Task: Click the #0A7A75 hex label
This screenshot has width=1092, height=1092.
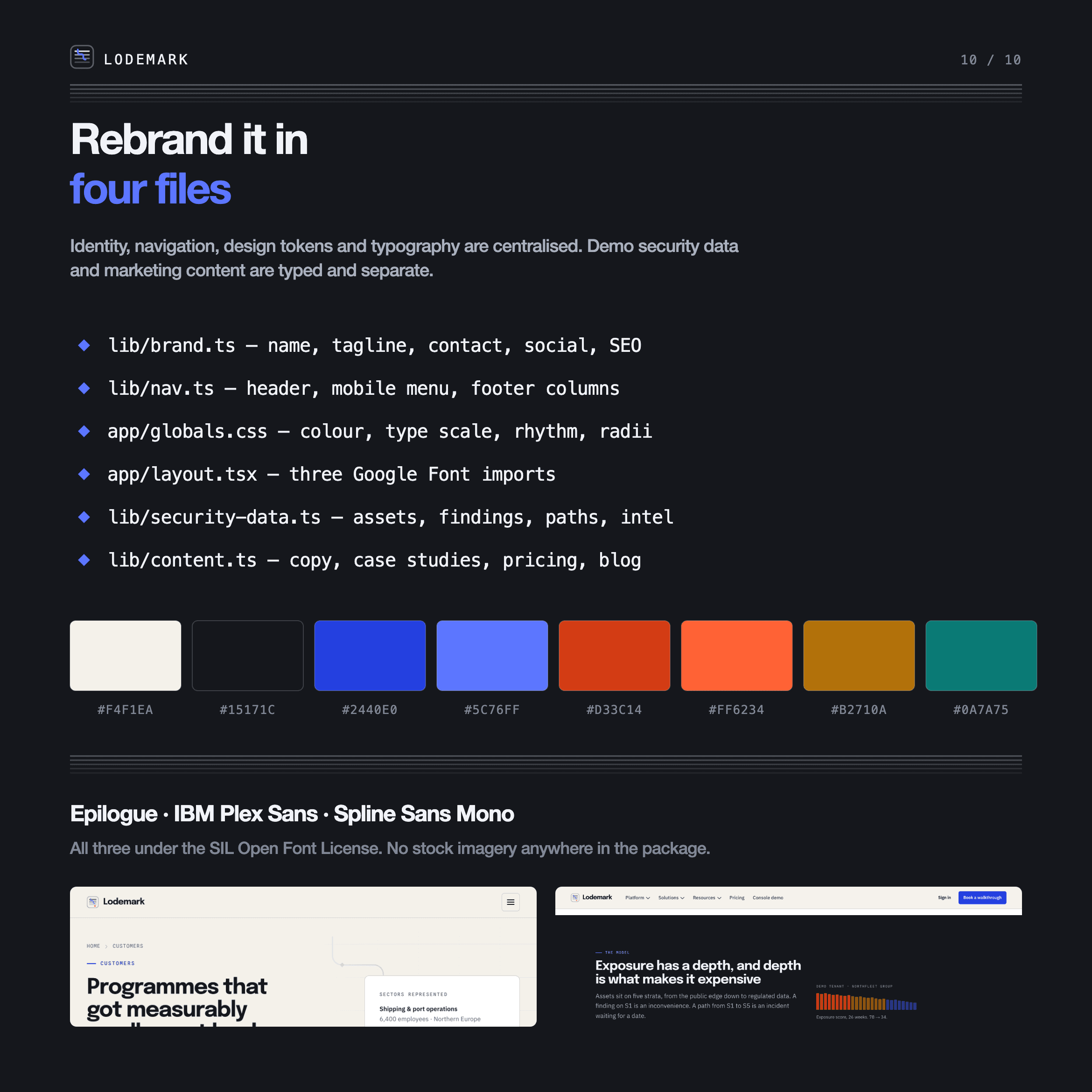Action: [x=981, y=710]
